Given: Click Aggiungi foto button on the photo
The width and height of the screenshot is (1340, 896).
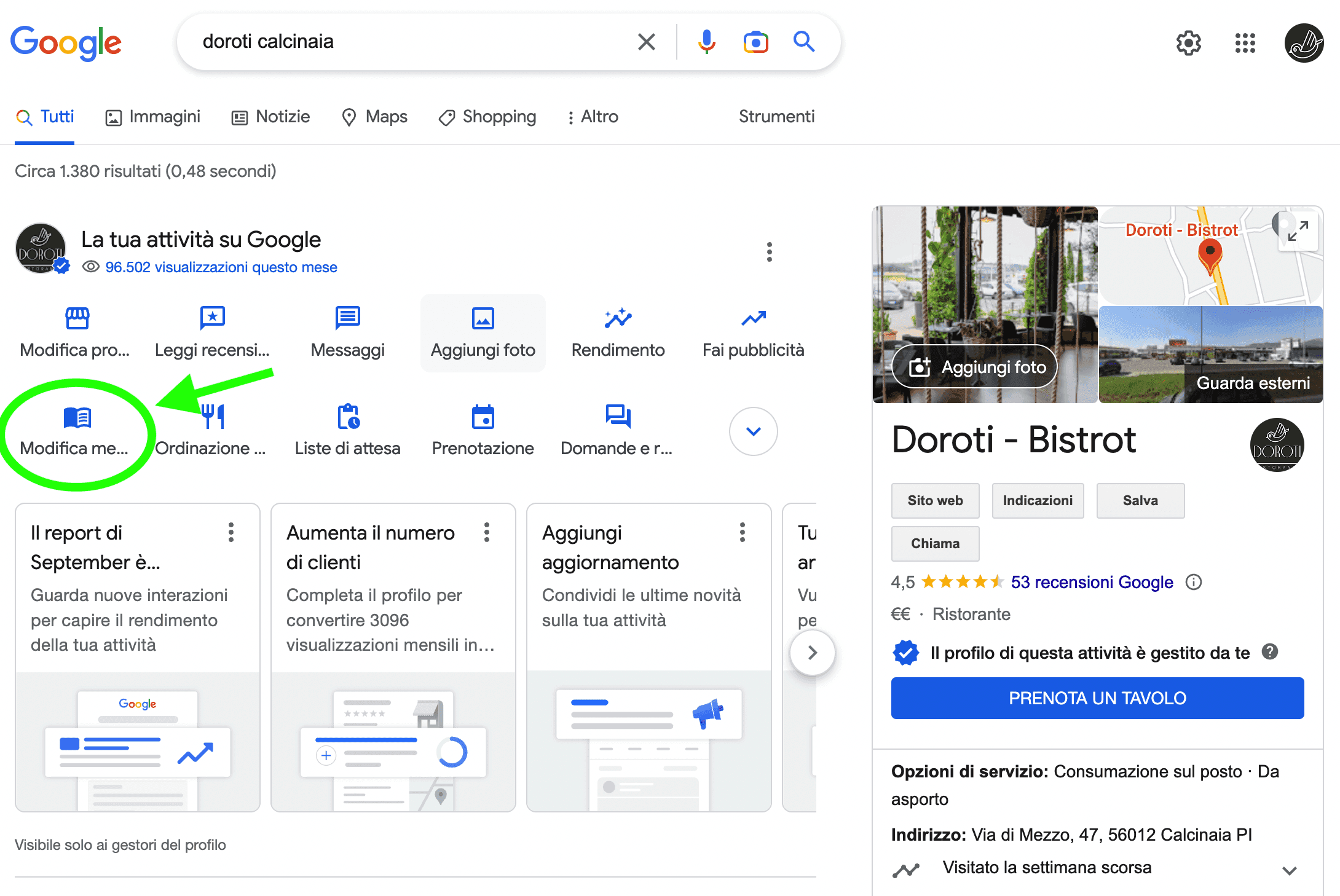Looking at the screenshot, I should click(x=974, y=367).
